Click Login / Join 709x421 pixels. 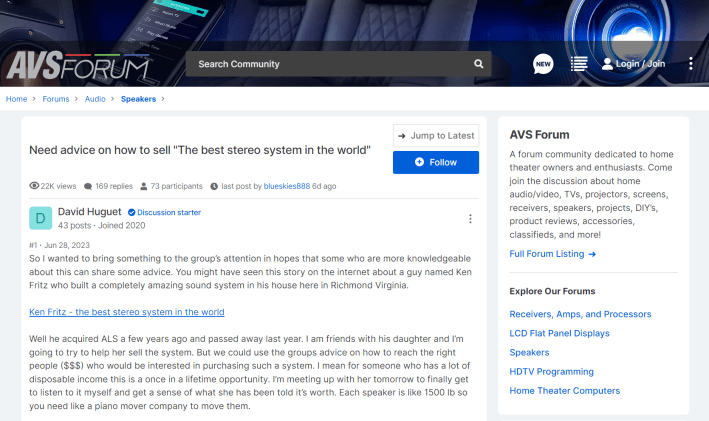[x=640, y=64]
